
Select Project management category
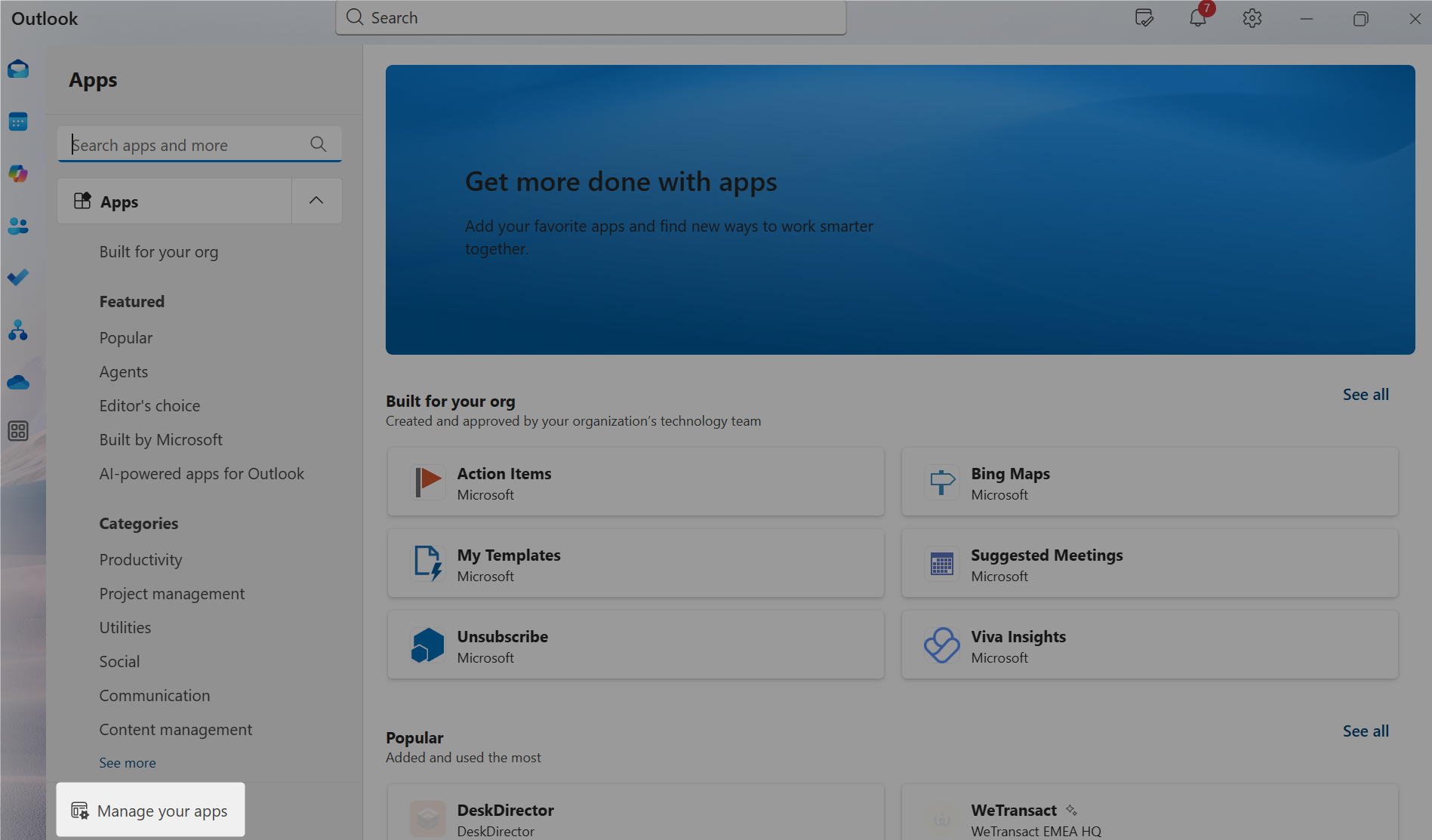click(172, 594)
